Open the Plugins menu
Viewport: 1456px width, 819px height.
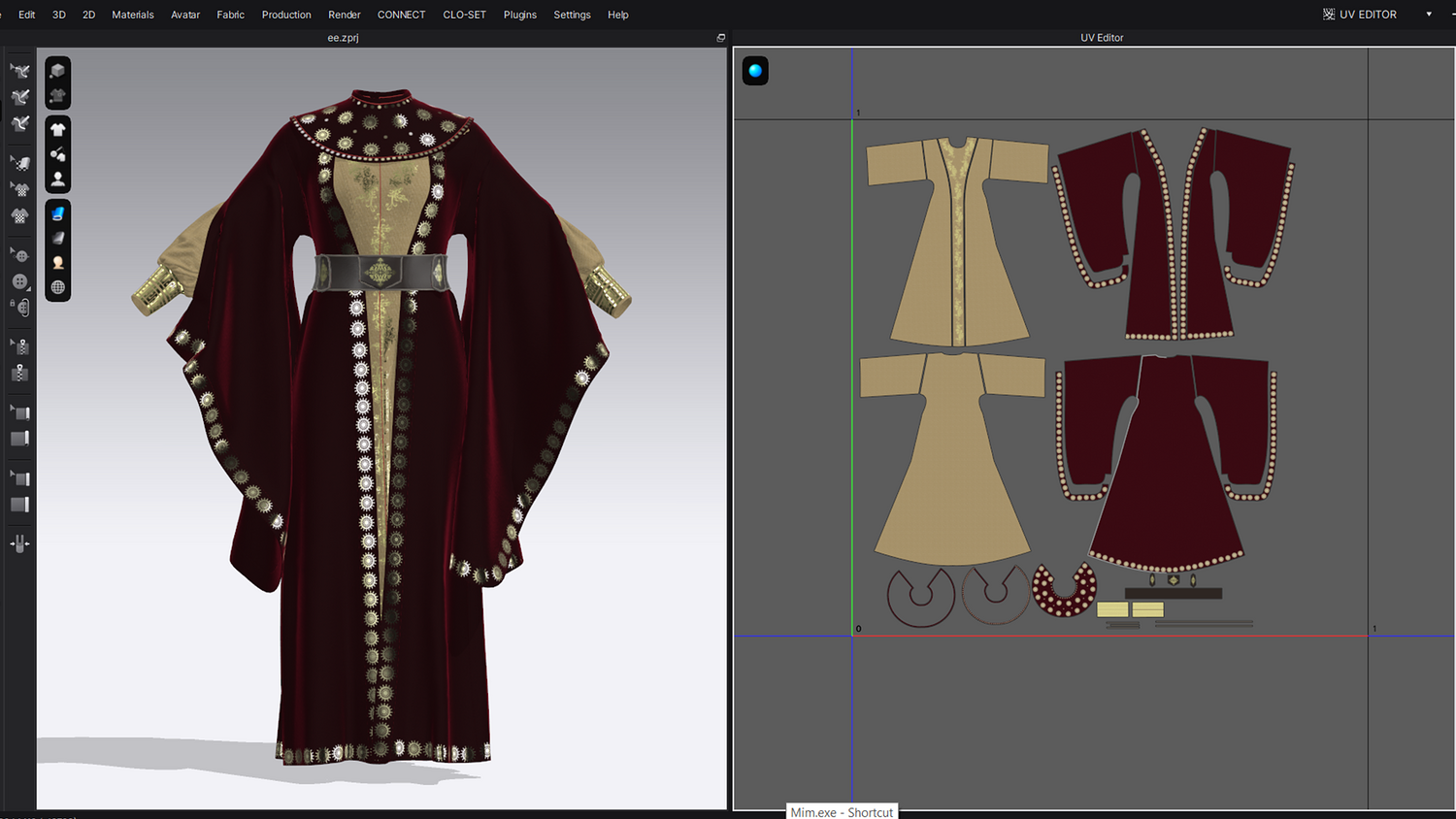(x=520, y=15)
